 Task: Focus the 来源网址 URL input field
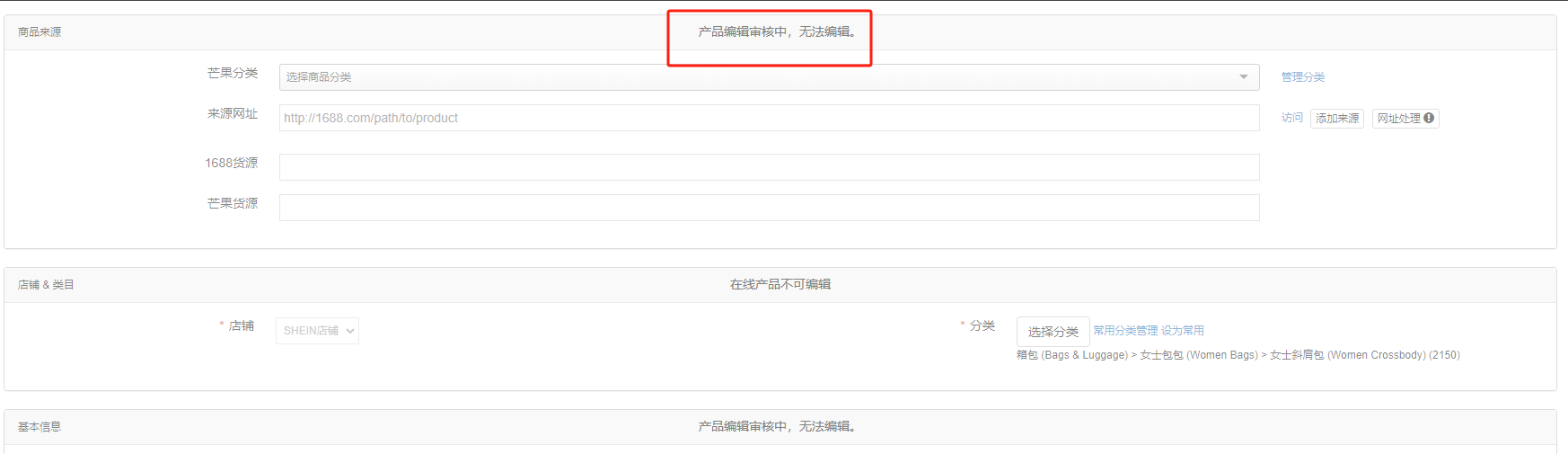[x=769, y=118]
